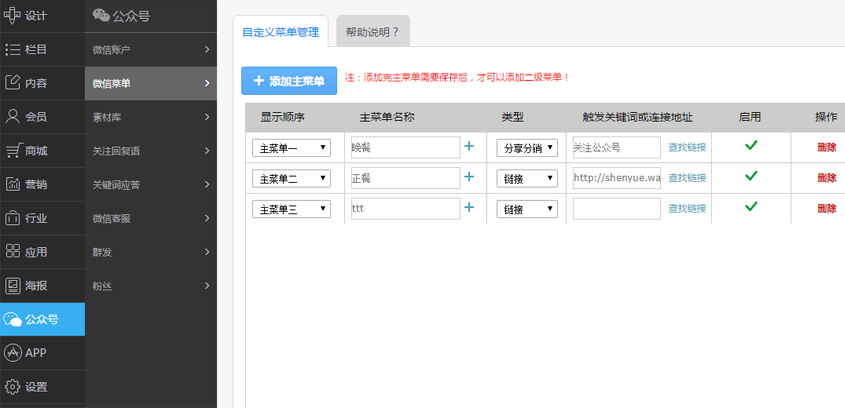The height and width of the screenshot is (408, 845).
Task: Select 关注回复语 in the submenu
Action: coord(150,151)
